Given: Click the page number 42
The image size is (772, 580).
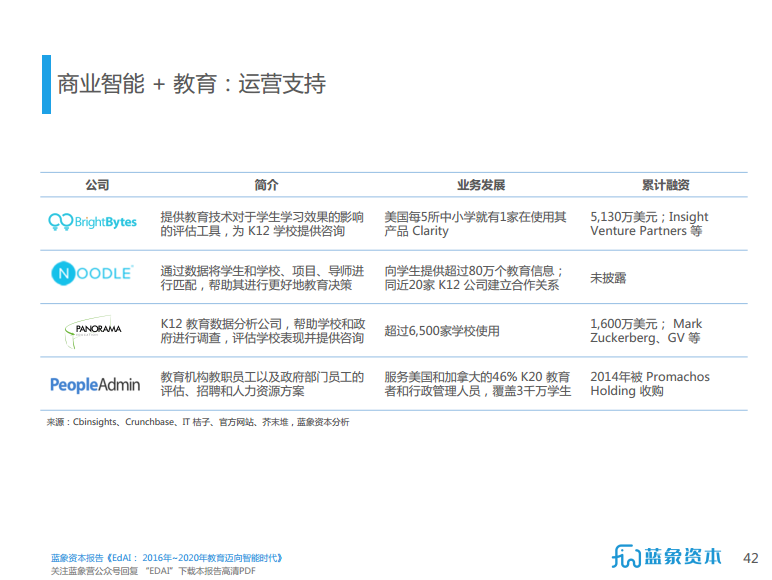Looking at the screenshot, I should (x=750, y=558).
